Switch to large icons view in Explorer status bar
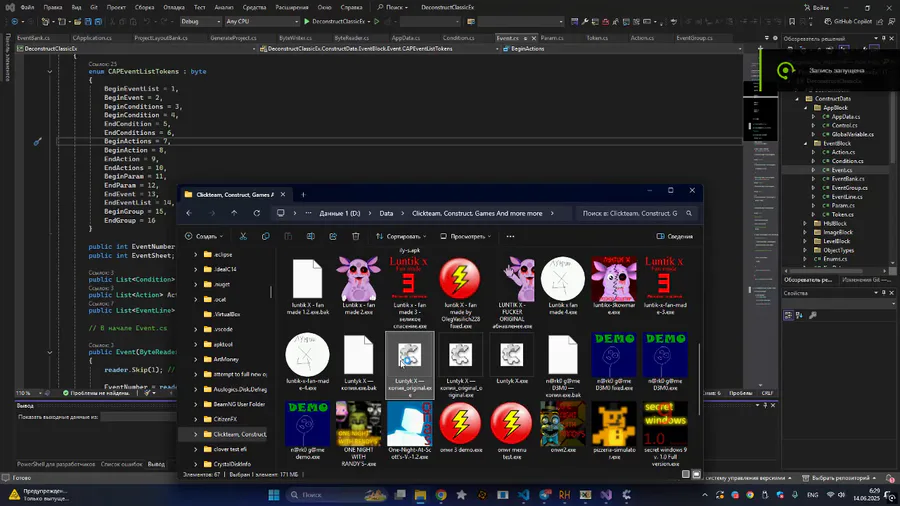This screenshot has width=900, height=506. (696, 474)
